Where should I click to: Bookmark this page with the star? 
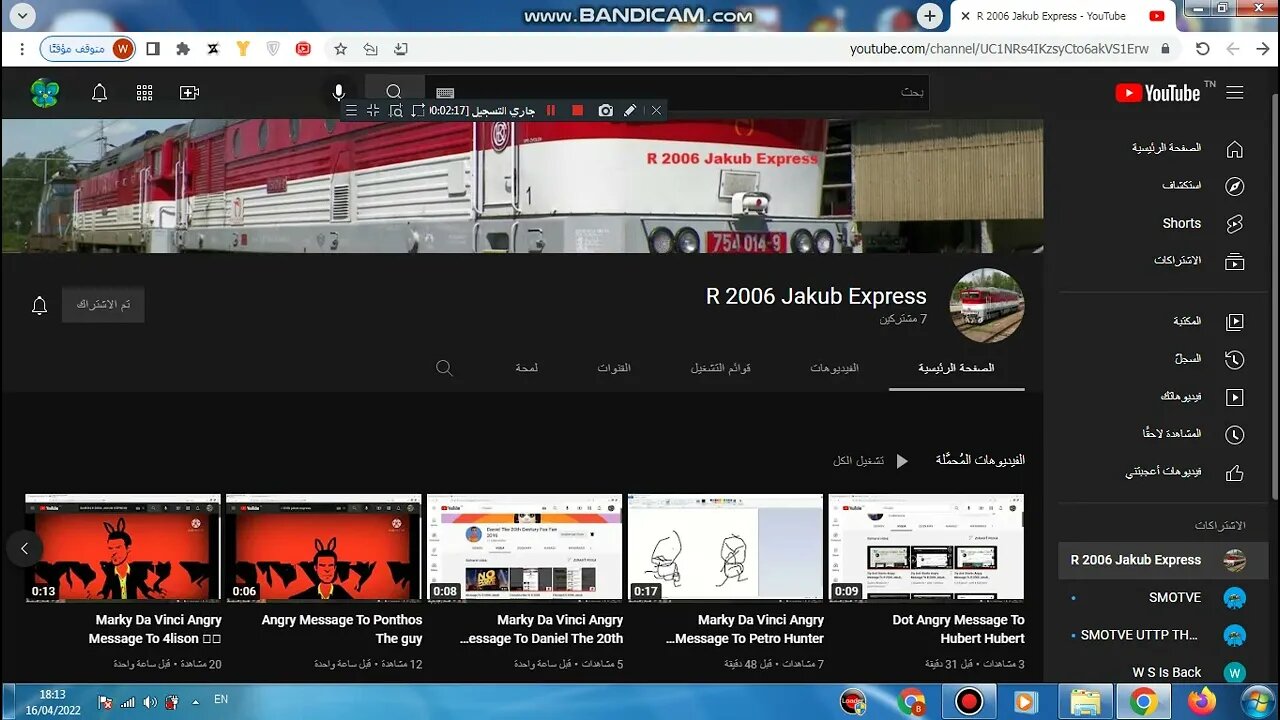point(340,48)
